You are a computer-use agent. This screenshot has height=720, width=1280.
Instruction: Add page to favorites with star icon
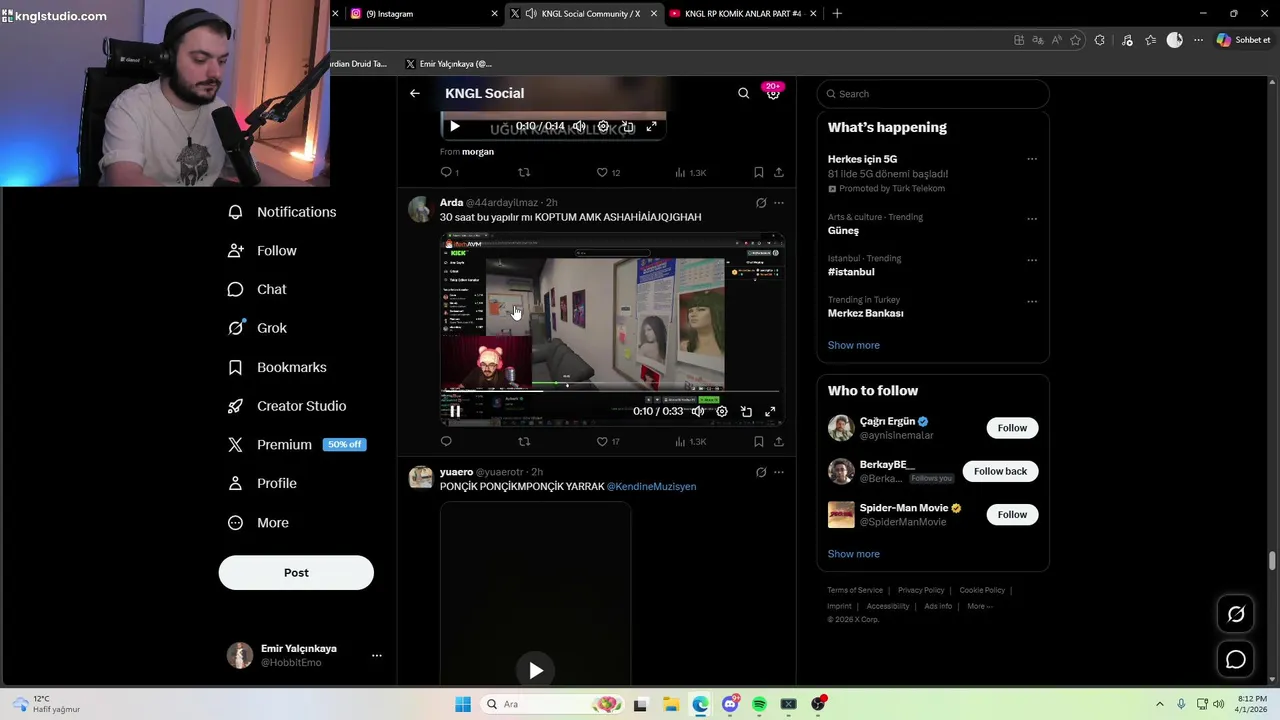click(1076, 40)
